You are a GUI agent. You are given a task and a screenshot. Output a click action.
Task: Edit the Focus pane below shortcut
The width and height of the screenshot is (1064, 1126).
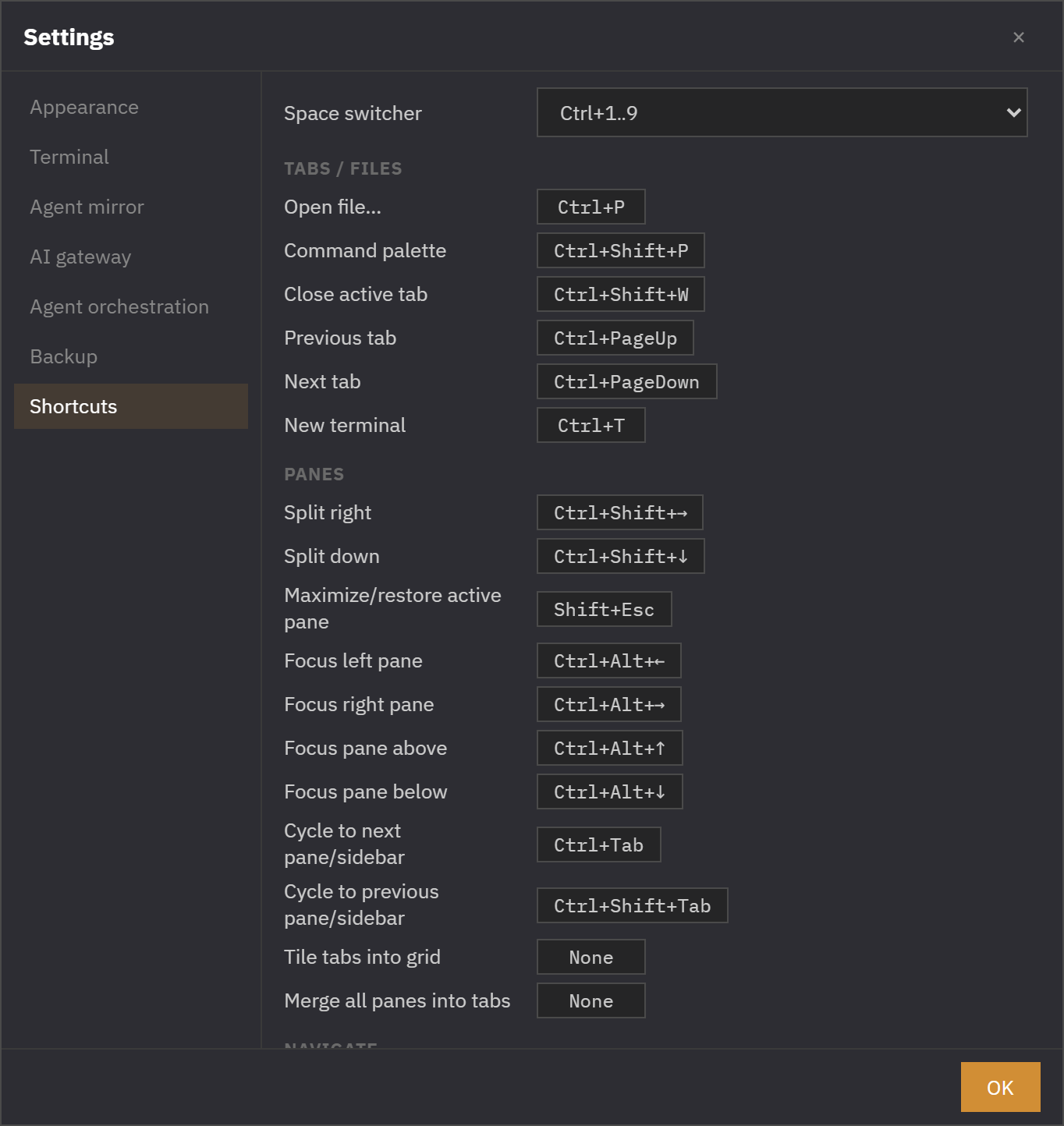point(610,791)
